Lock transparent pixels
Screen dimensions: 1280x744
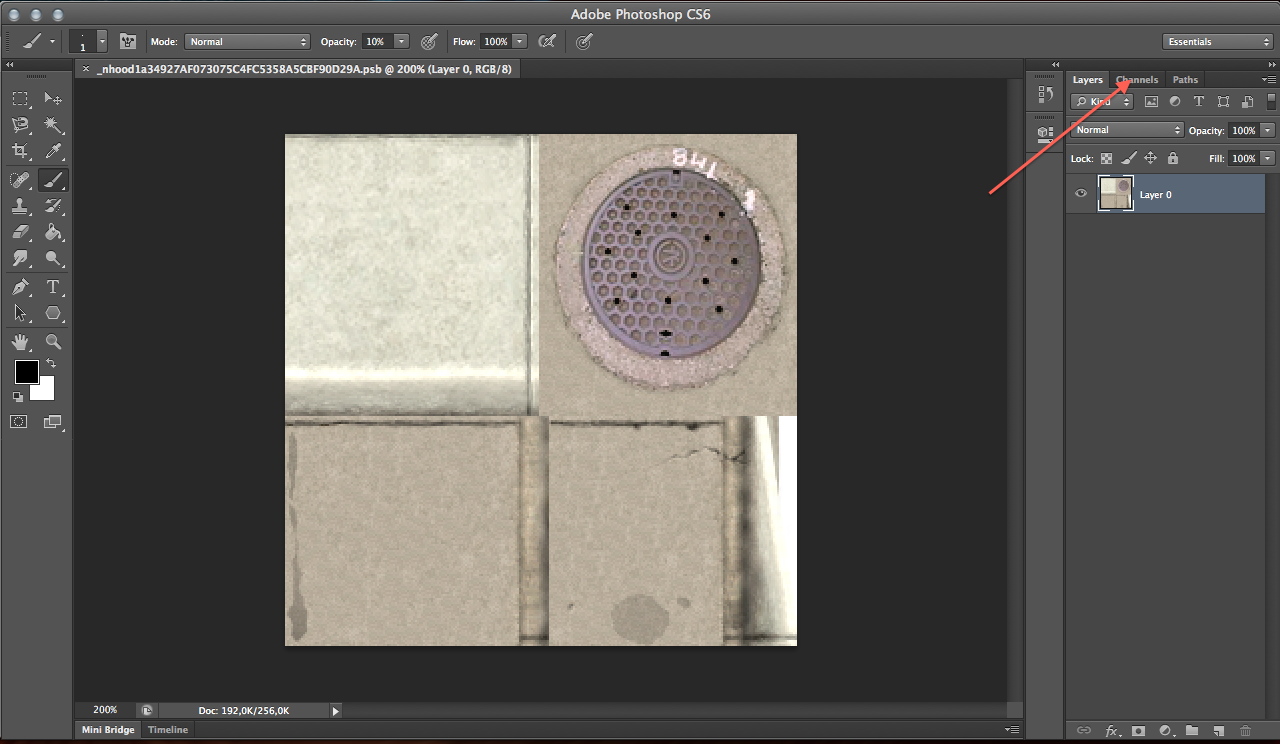point(1107,158)
